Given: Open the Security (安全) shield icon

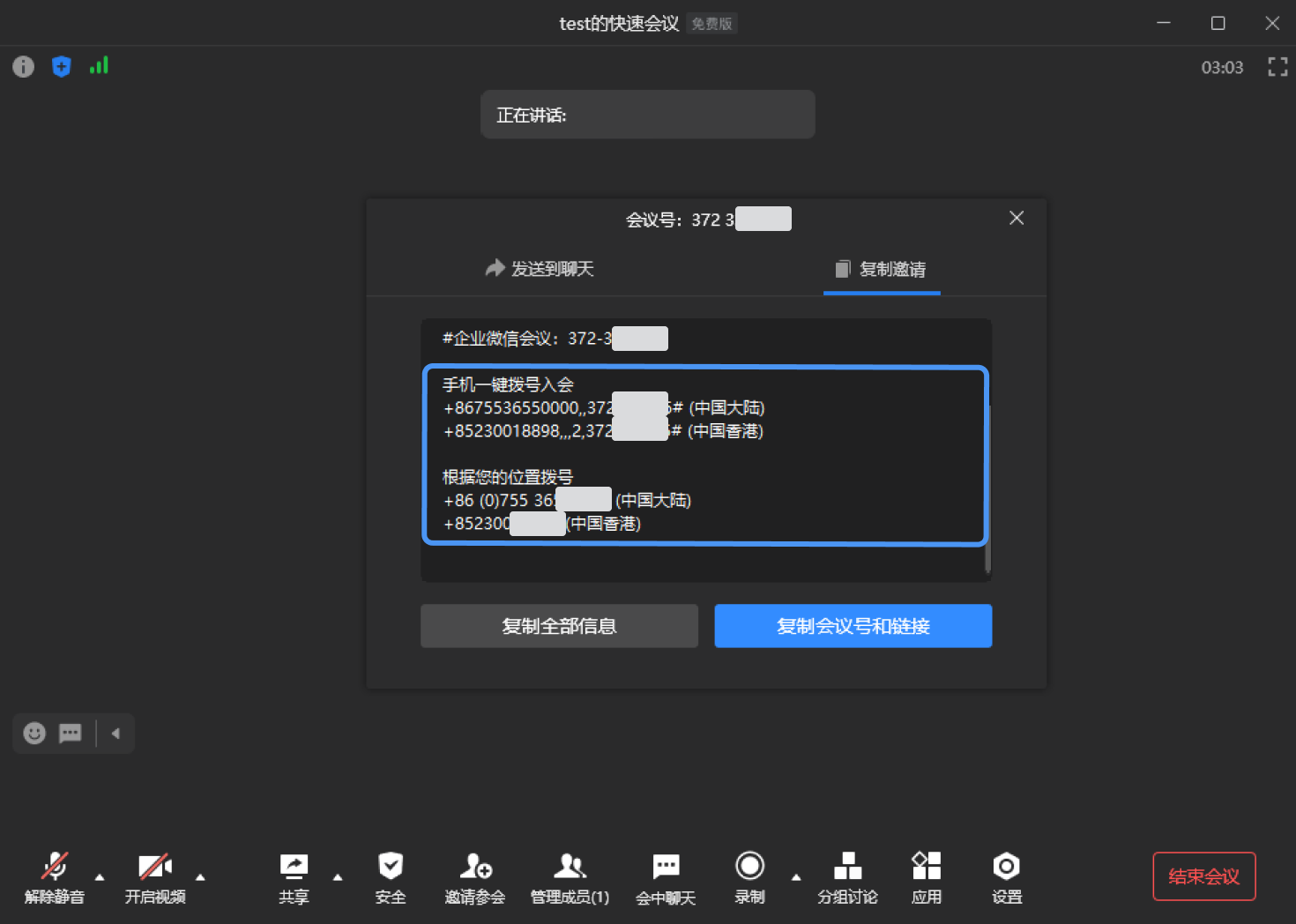Looking at the screenshot, I should click(x=390, y=876).
